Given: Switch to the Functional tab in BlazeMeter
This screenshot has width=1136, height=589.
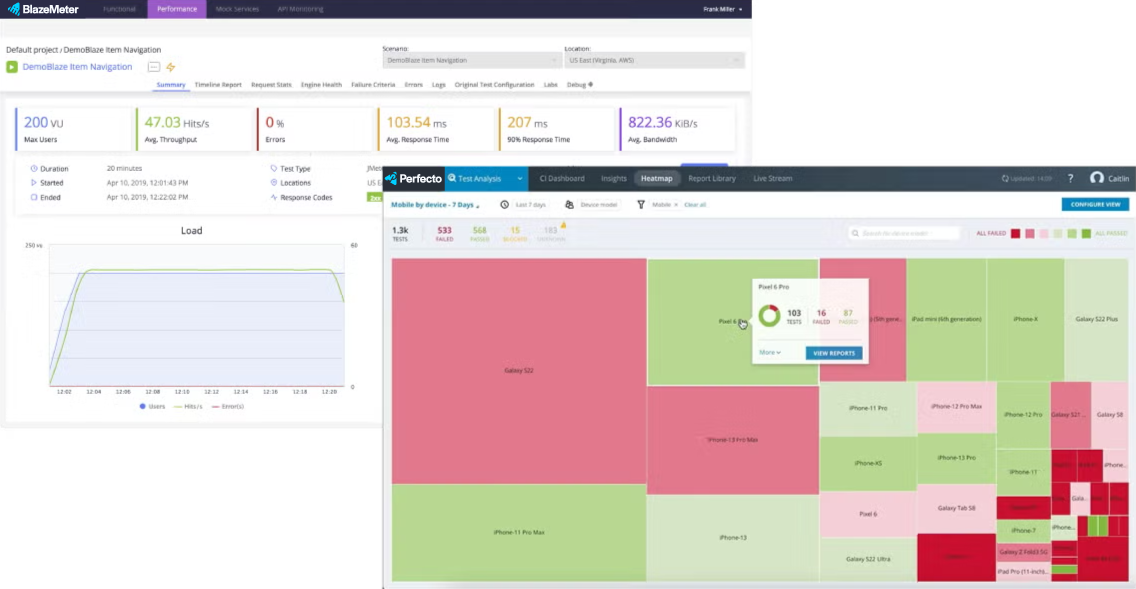Looking at the screenshot, I should coord(119,9).
